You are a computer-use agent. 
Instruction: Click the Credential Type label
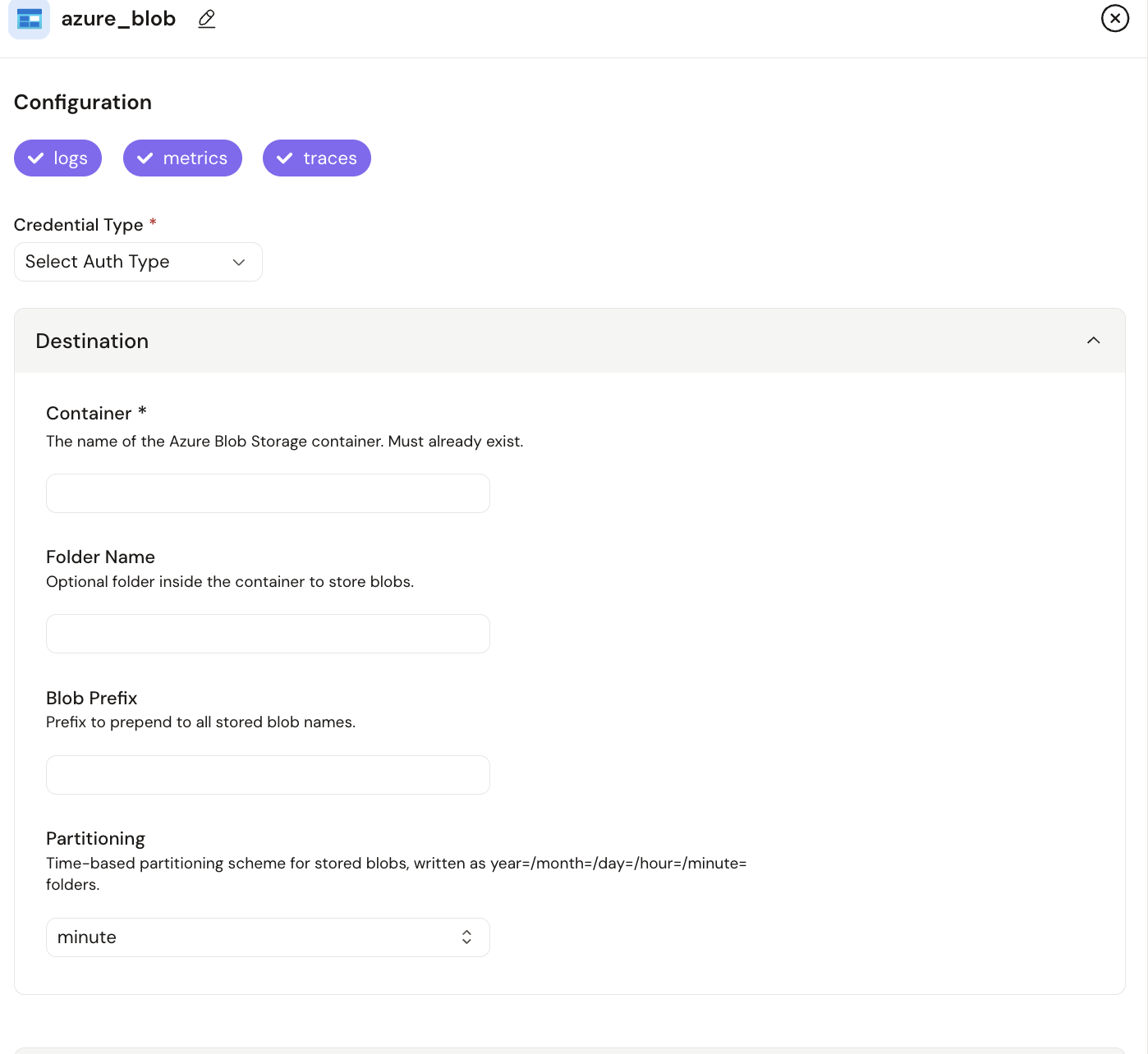tap(79, 225)
